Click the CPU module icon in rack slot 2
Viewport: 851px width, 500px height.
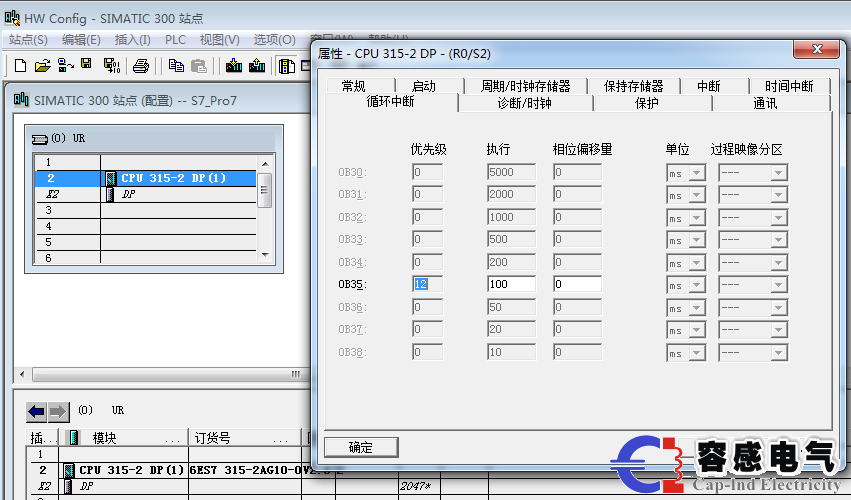click(x=111, y=178)
